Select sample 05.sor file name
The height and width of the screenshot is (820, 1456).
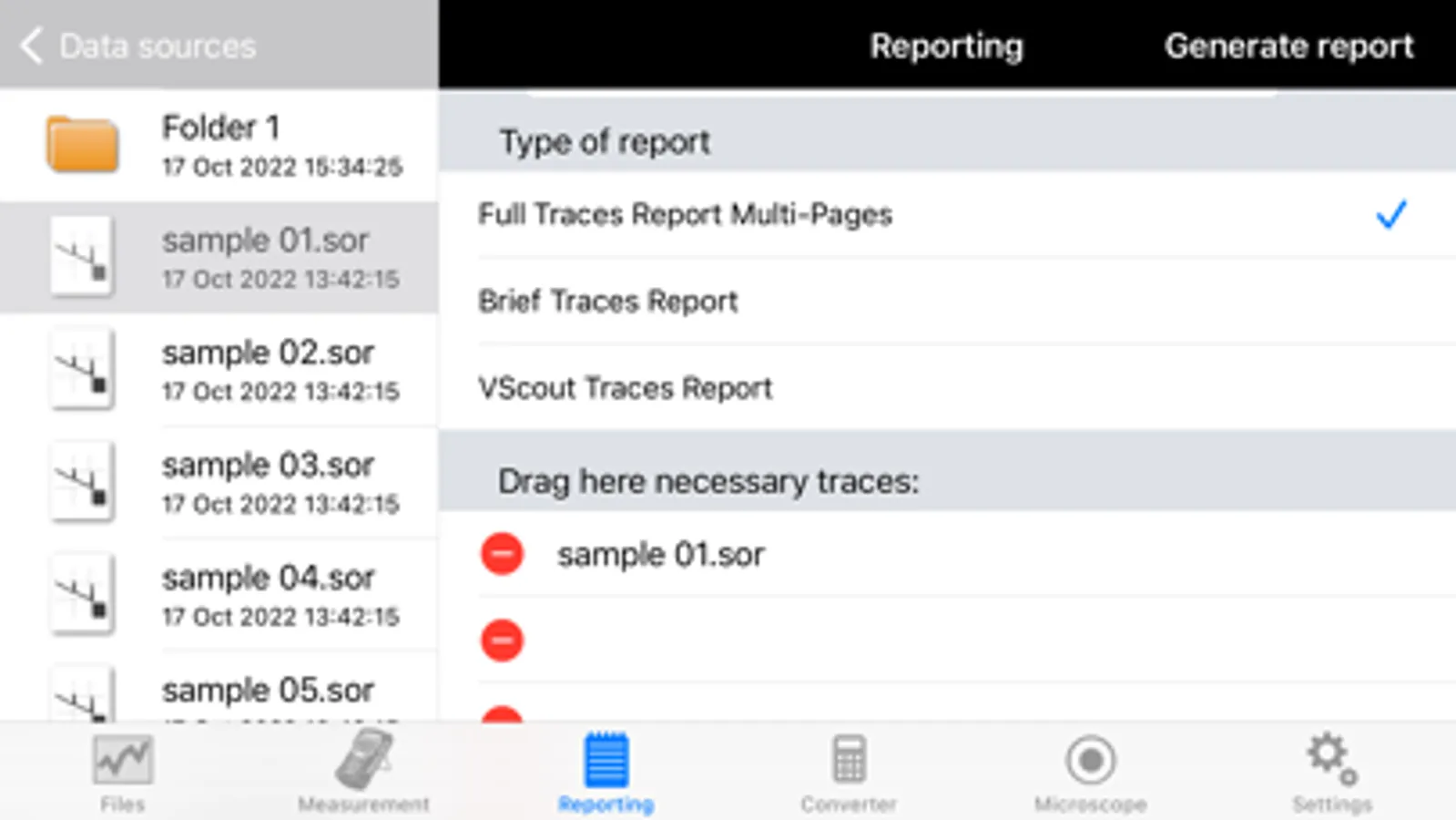(268, 691)
